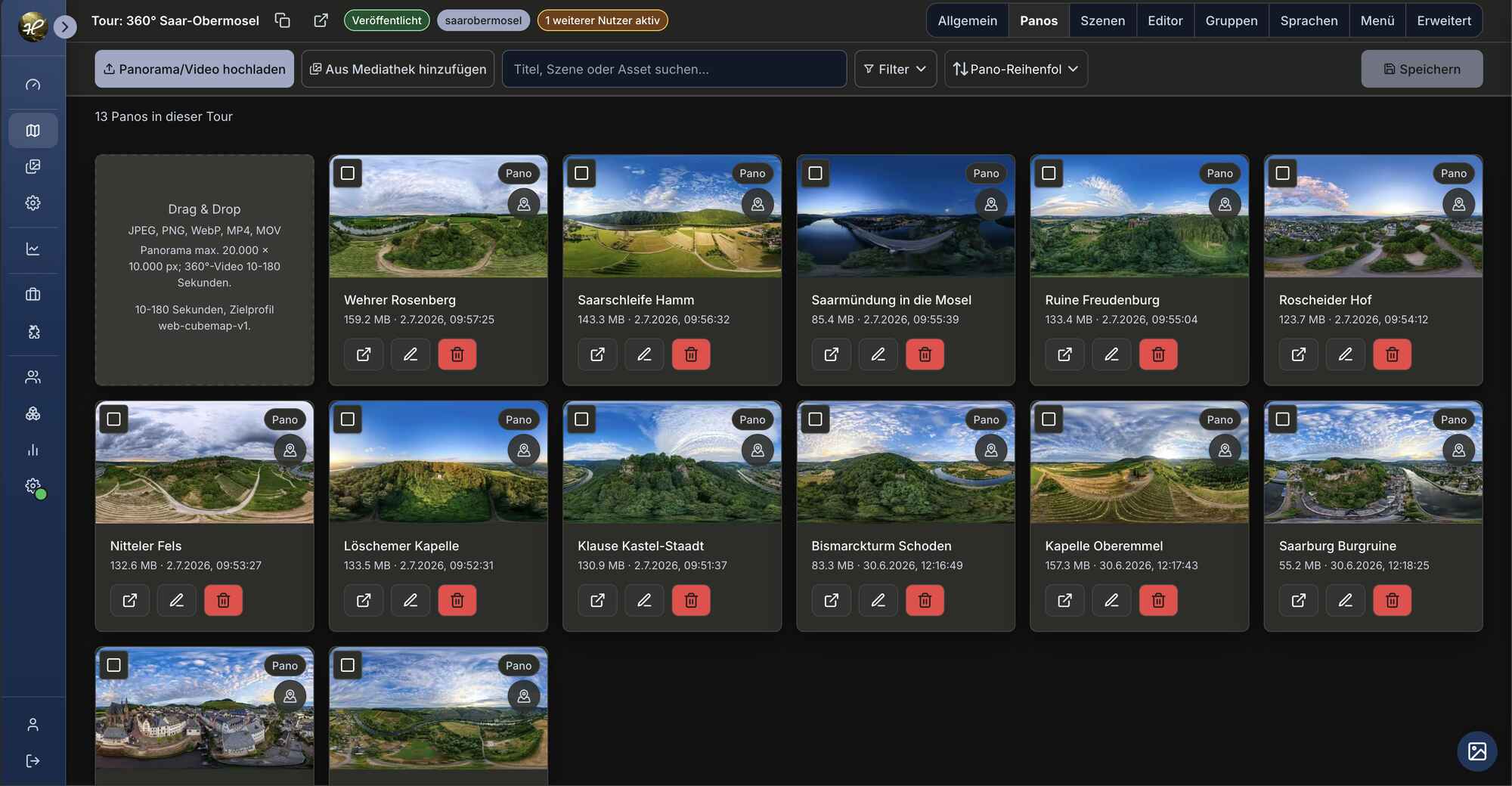Select the Wehrer Rosenberg checkbox

click(348, 173)
